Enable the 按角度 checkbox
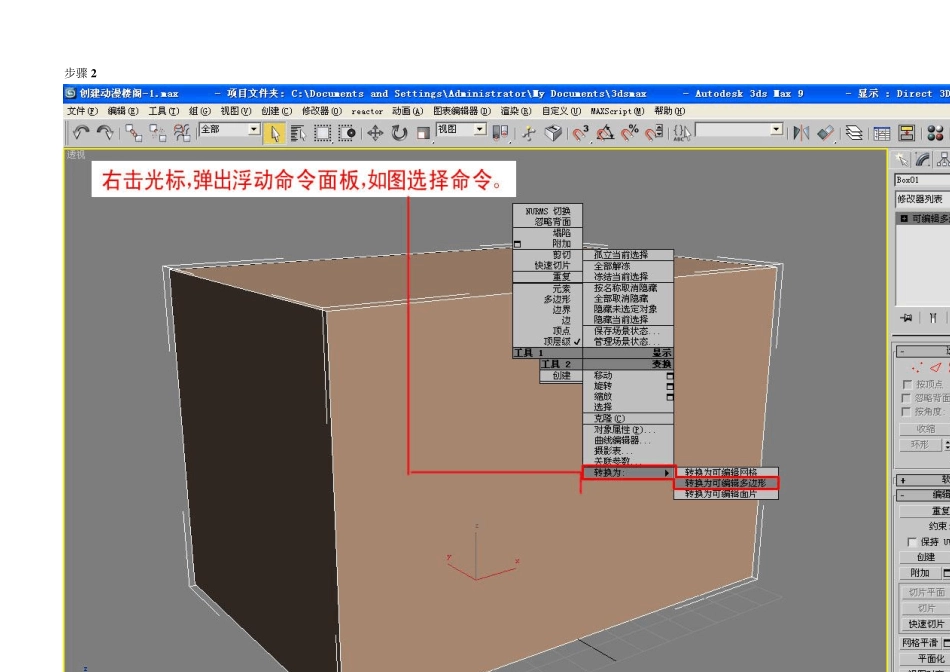The height and width of the screenshot is (672, 950). 907,412
